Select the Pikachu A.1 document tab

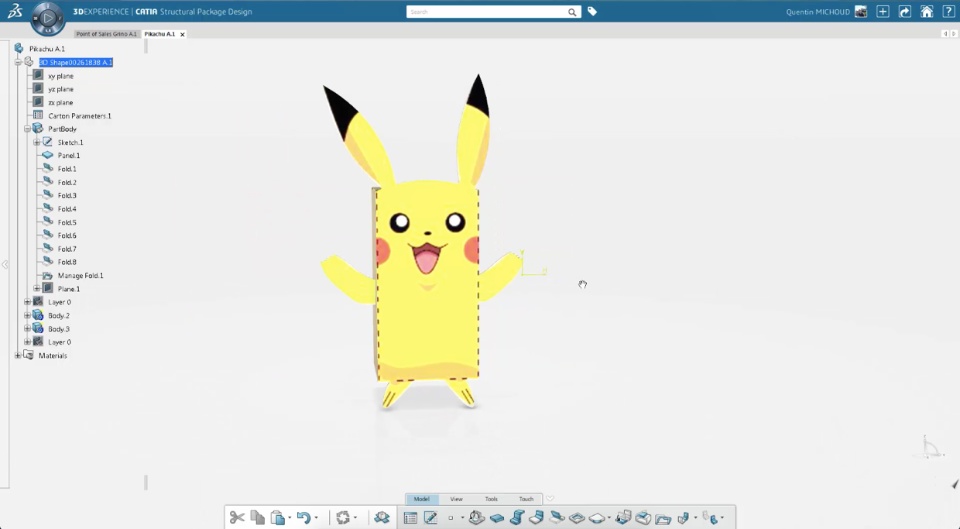click(x=160, y=34)
